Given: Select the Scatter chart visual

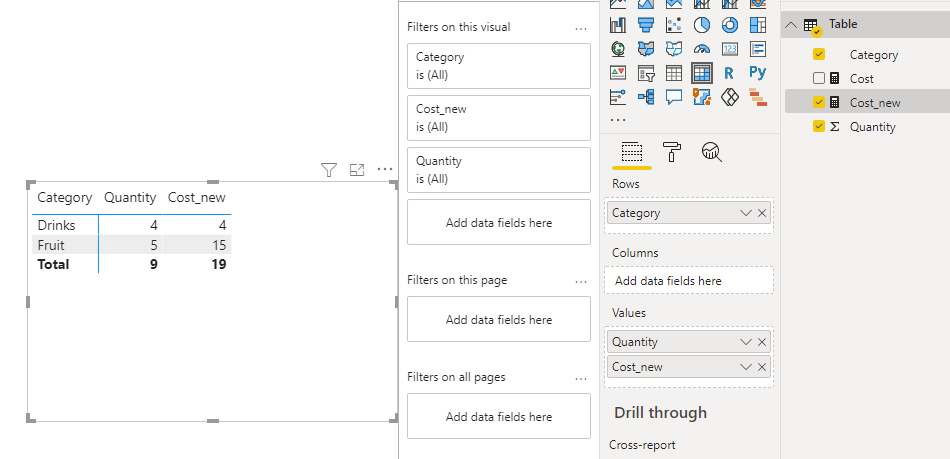Looking at the screenshot, I should click(674, 25).
